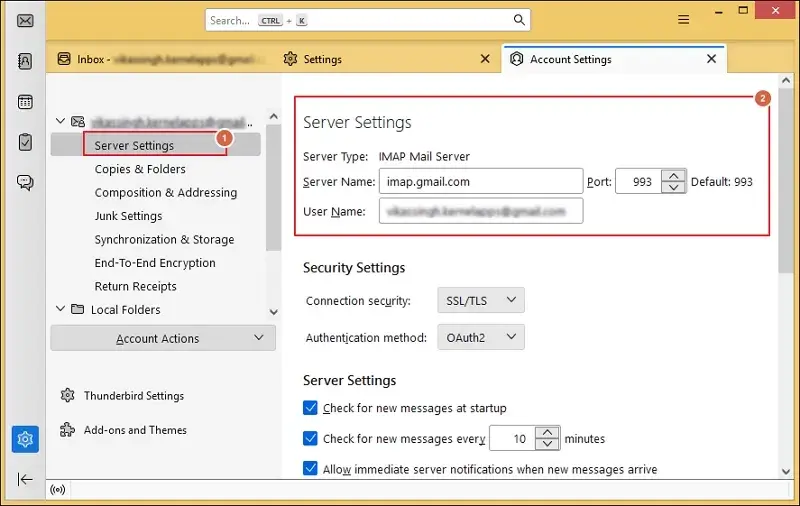The width and height of the screenshot is (800, 506).
Task: Click account tree scroll up arrow
Action: (273, 117)
